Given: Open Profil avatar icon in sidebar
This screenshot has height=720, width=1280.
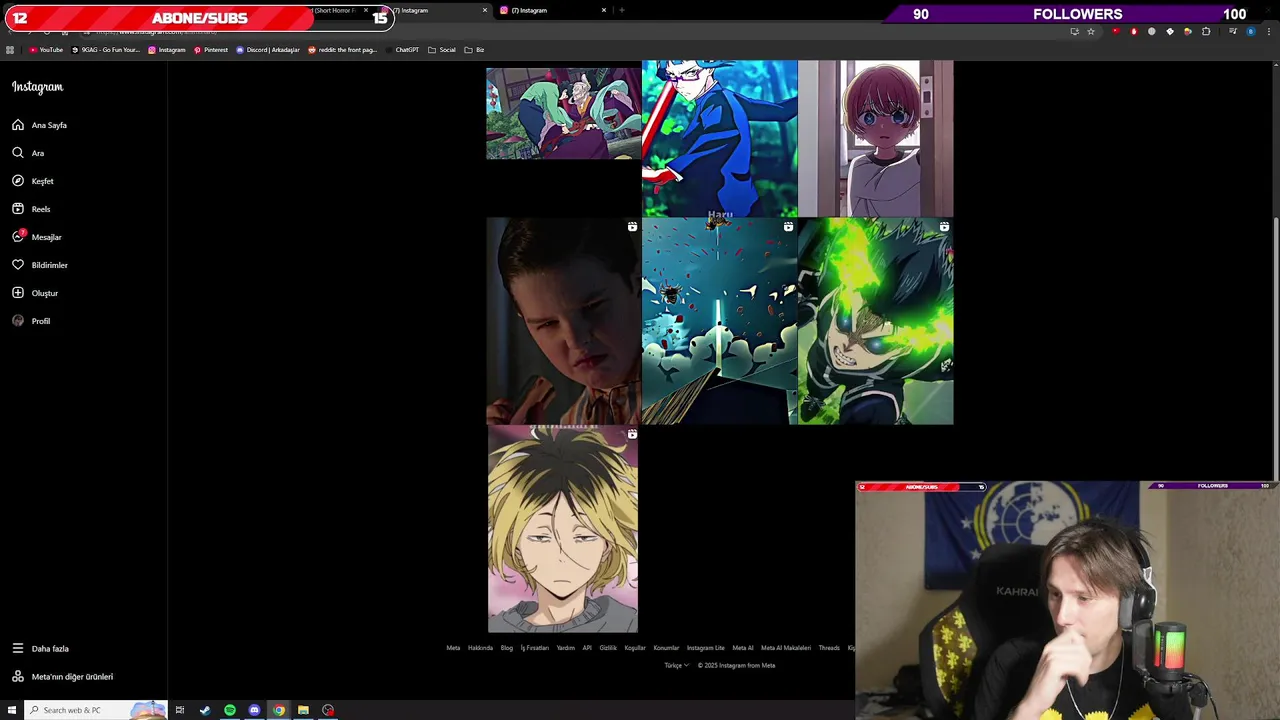Looking at the screenshot, I should (x=18, y=321).
